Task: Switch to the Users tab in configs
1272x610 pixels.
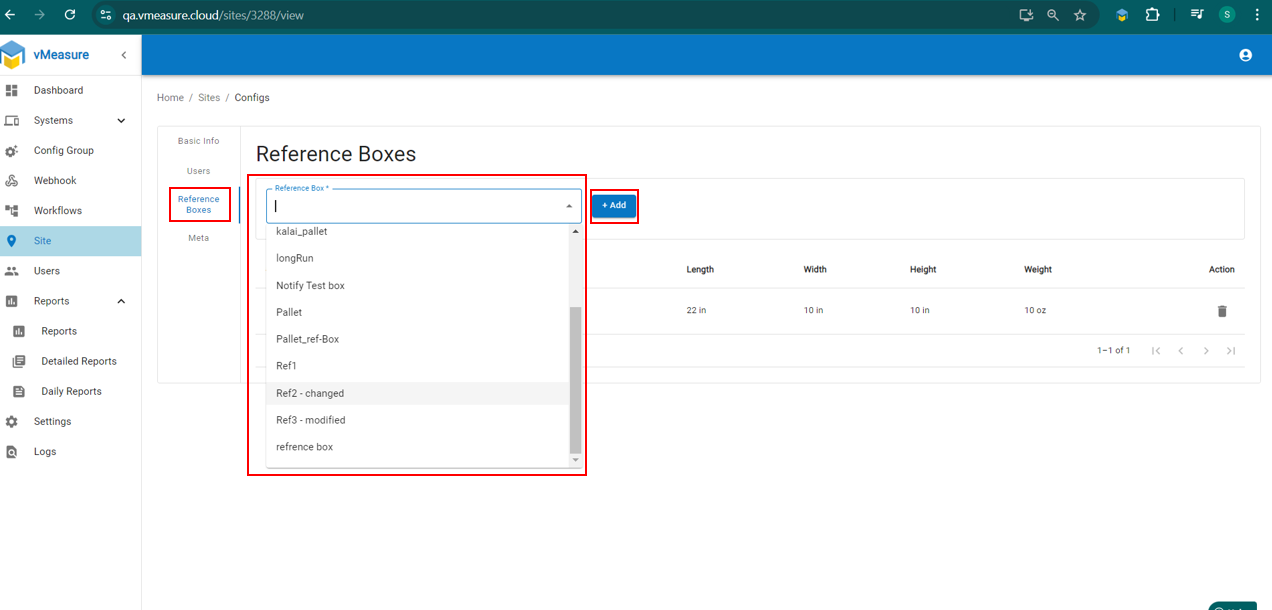Action: tap(198, 171)
